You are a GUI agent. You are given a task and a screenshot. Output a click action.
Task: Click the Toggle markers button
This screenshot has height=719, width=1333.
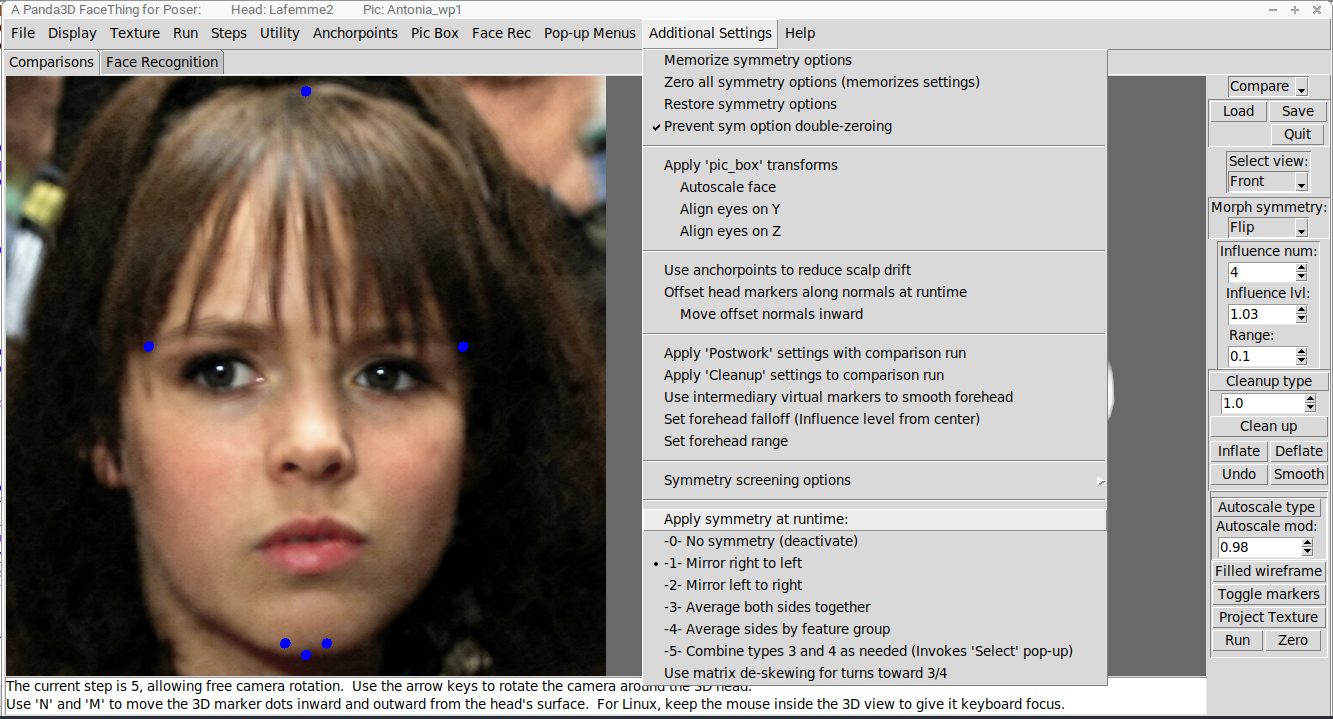click(1268, 594)
